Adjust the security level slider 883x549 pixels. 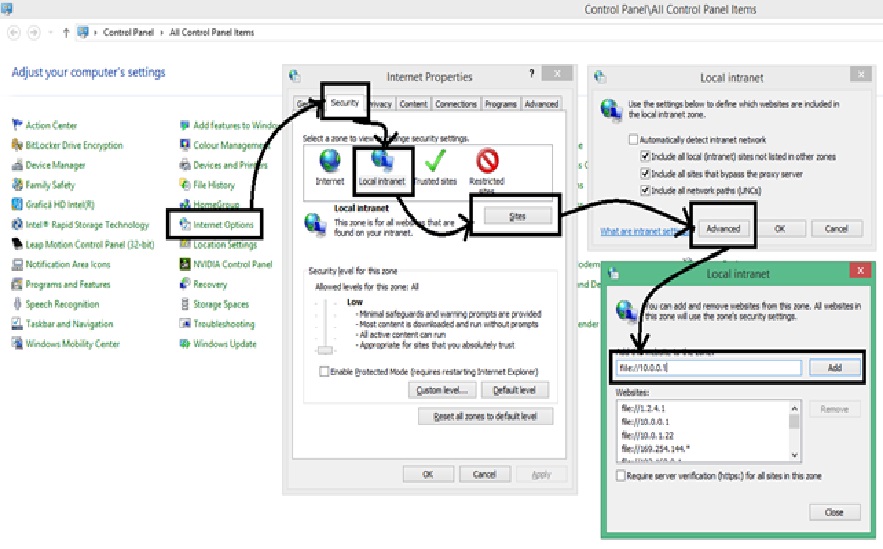point(325,350)
